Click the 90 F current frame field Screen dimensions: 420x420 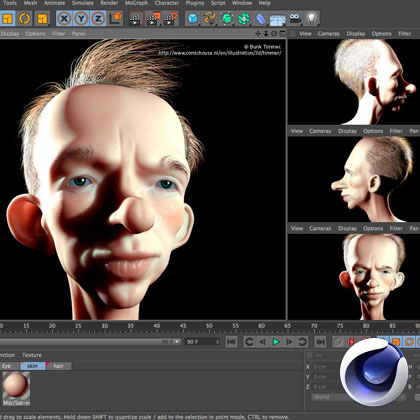[x=202, y=342]
